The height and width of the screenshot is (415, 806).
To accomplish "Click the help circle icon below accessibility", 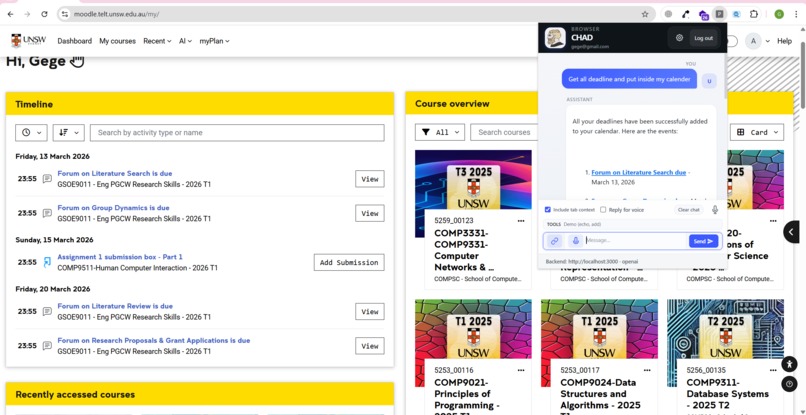I will point(789,384).
